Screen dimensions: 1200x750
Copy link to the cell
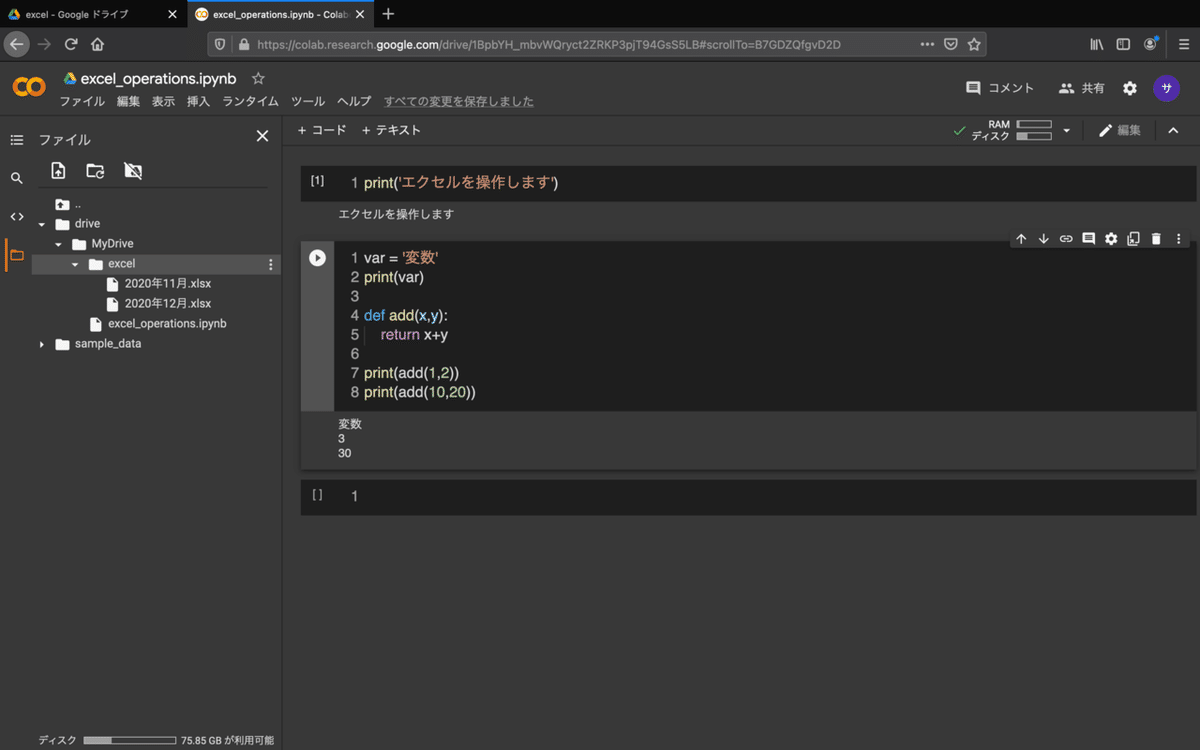click(x=1066, y=239)
